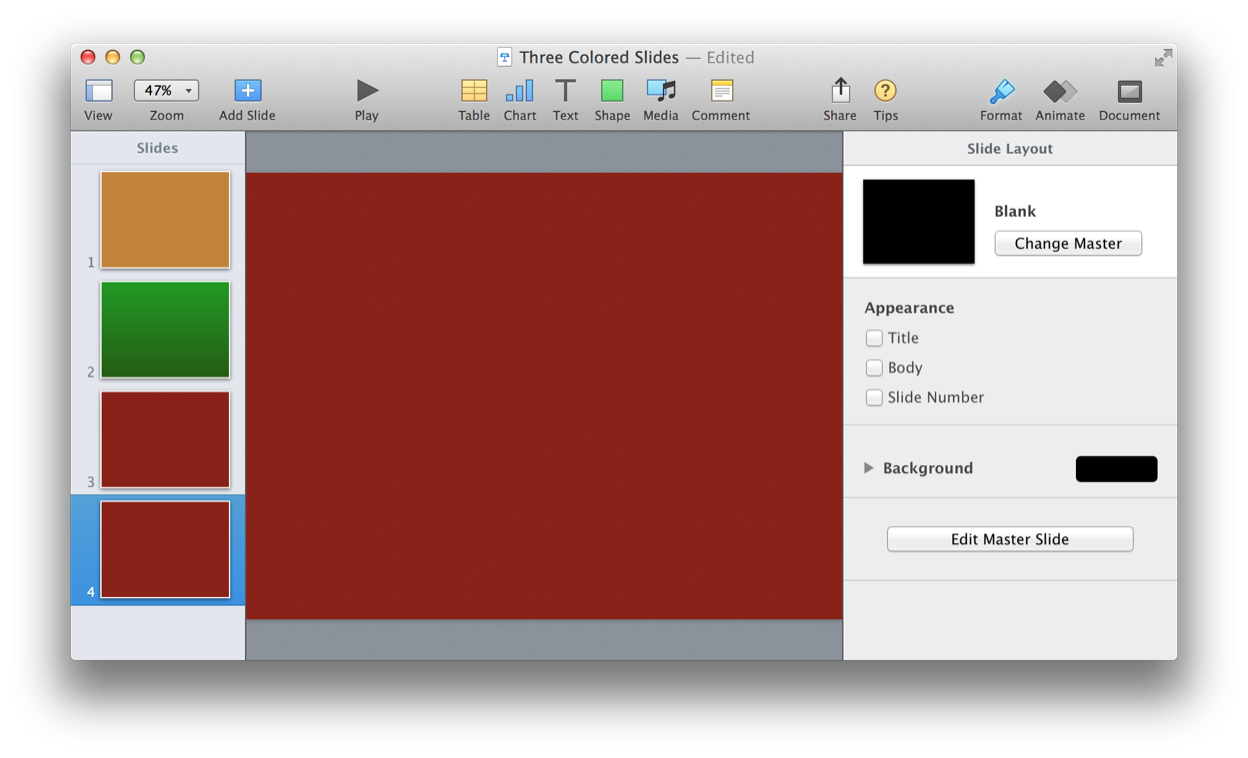Select the highlighted slide 4 thumbnail
Viewport: 1248px width, 758px height.
165,550
